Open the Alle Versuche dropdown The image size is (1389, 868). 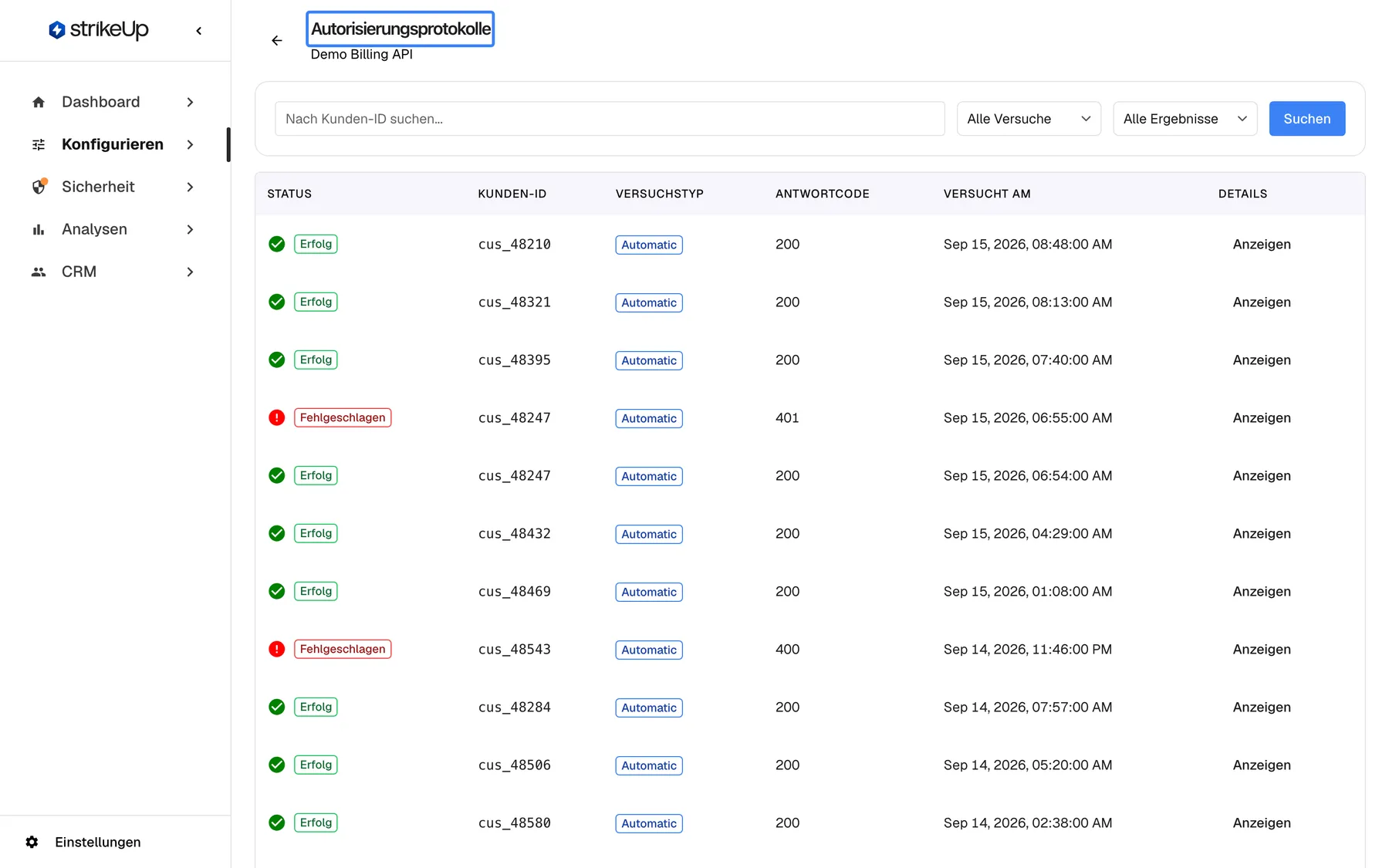point(1029,119)
